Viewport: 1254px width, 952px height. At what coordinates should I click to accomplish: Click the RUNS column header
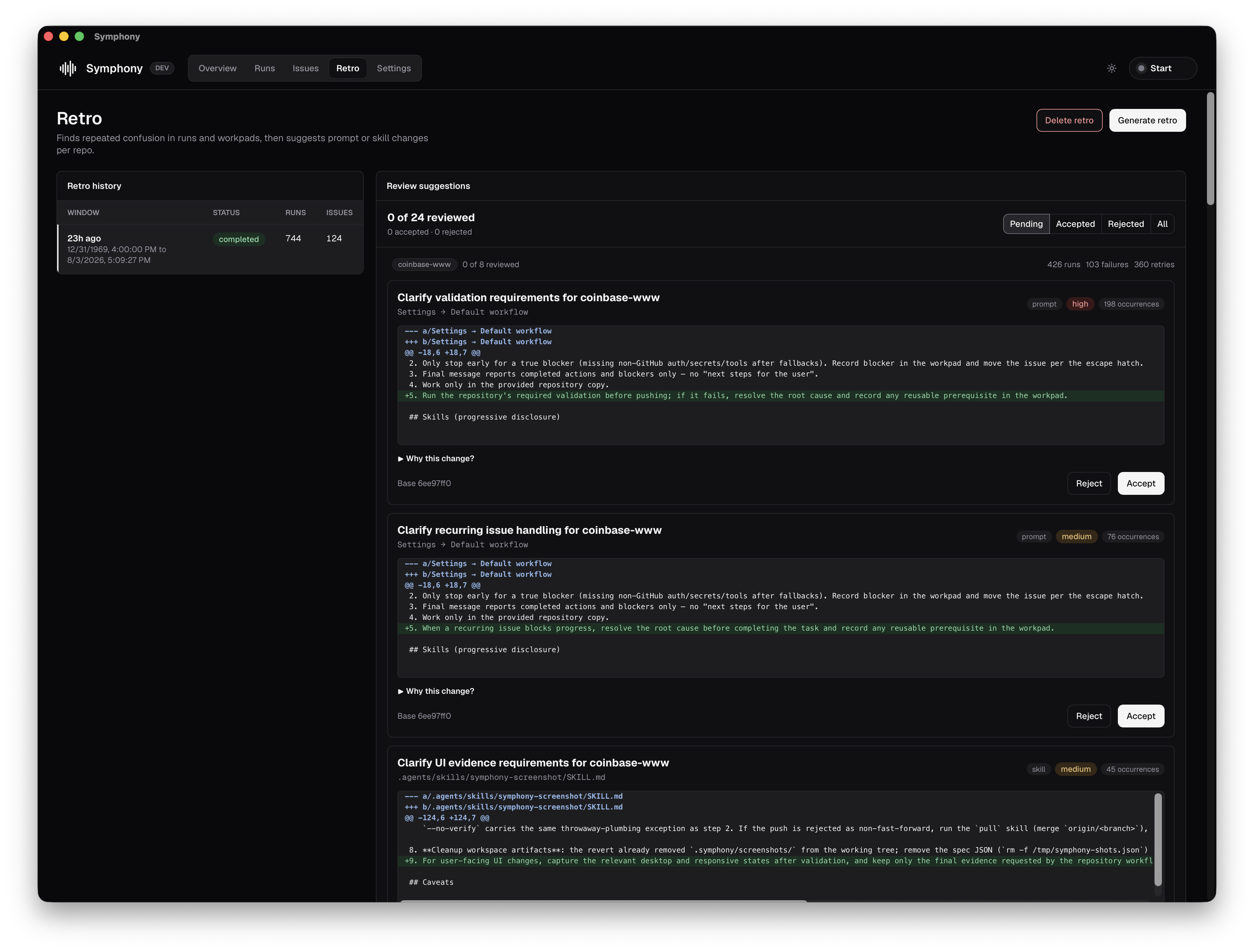click(296, 213)
